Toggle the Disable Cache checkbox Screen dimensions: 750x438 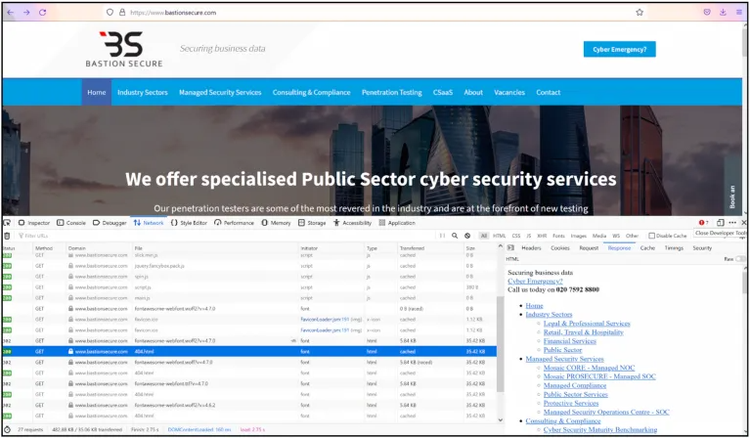click(649, 236)
